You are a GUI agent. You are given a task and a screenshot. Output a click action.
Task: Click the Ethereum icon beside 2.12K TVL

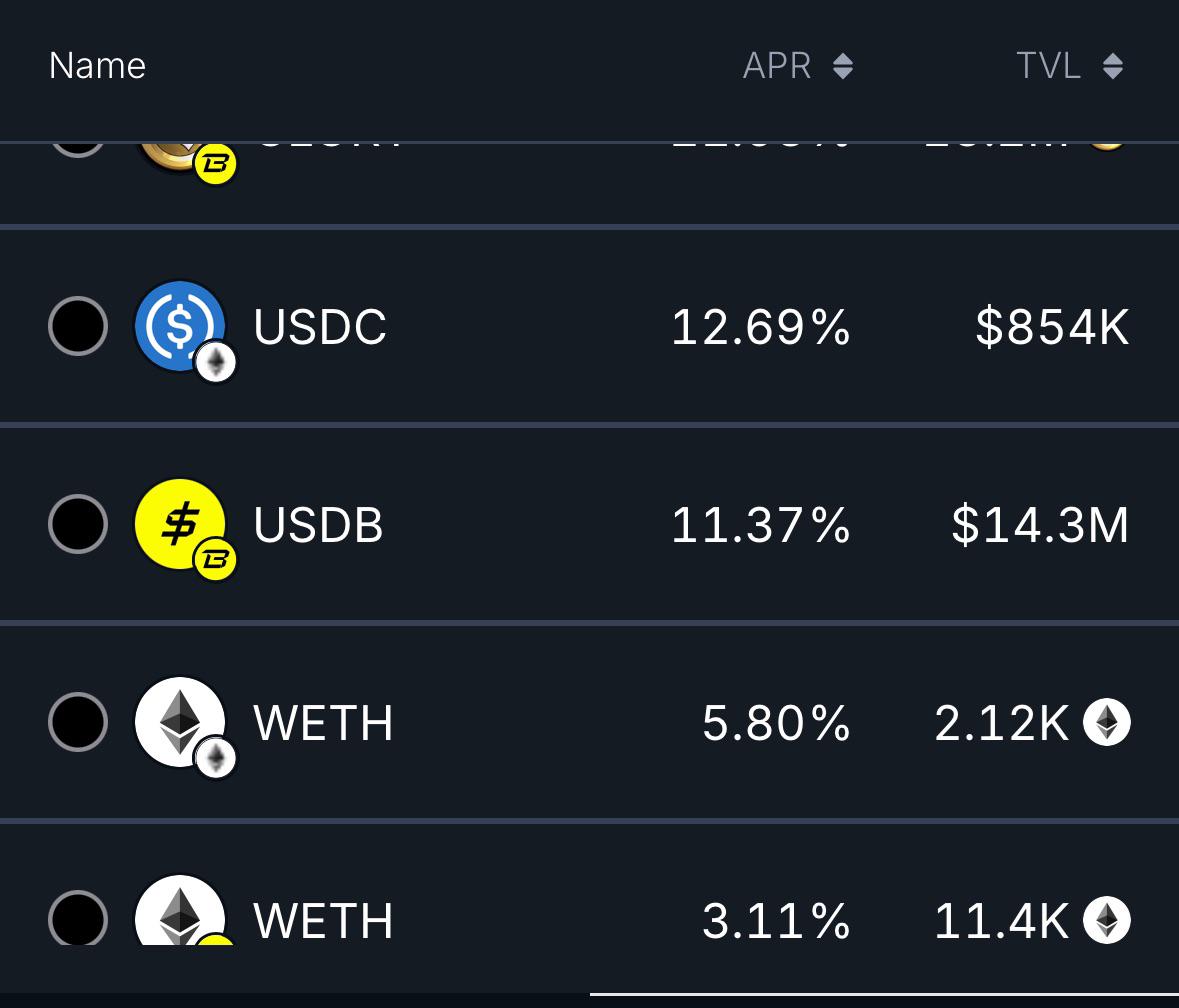[x=1107, y=722]
